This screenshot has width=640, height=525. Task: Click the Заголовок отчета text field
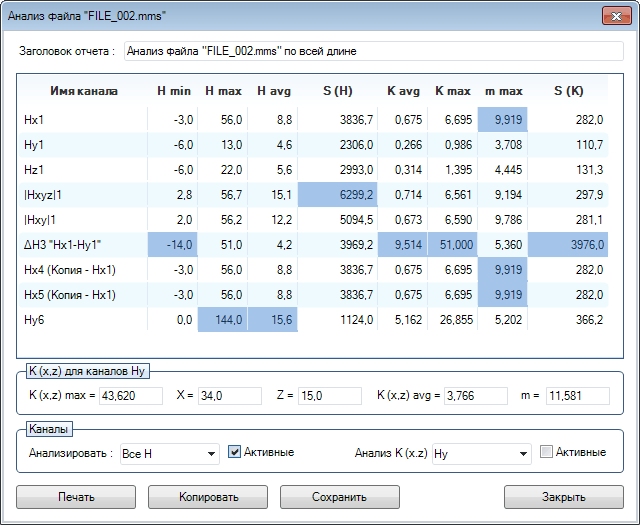[x=373, y=51]
